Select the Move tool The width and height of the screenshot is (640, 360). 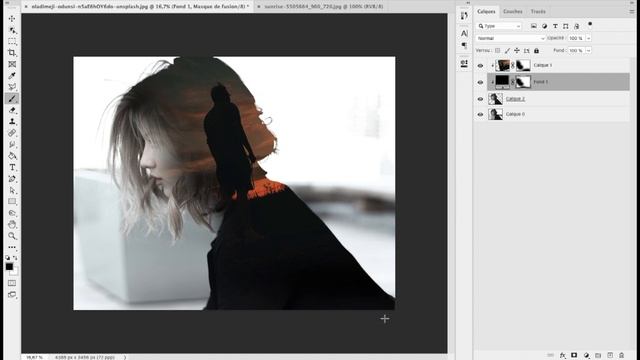click(12, 18)
